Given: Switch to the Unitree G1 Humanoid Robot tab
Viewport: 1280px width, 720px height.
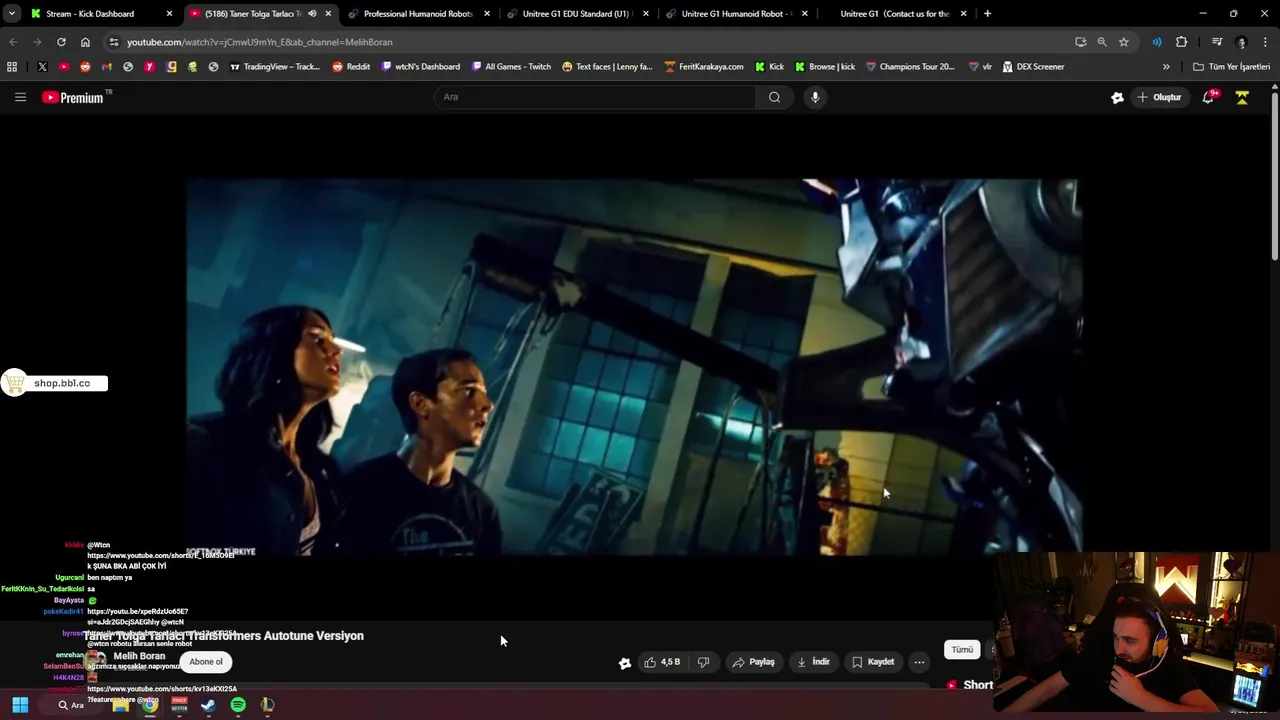Looking at the screenshot, I should [x=736, y=14].
